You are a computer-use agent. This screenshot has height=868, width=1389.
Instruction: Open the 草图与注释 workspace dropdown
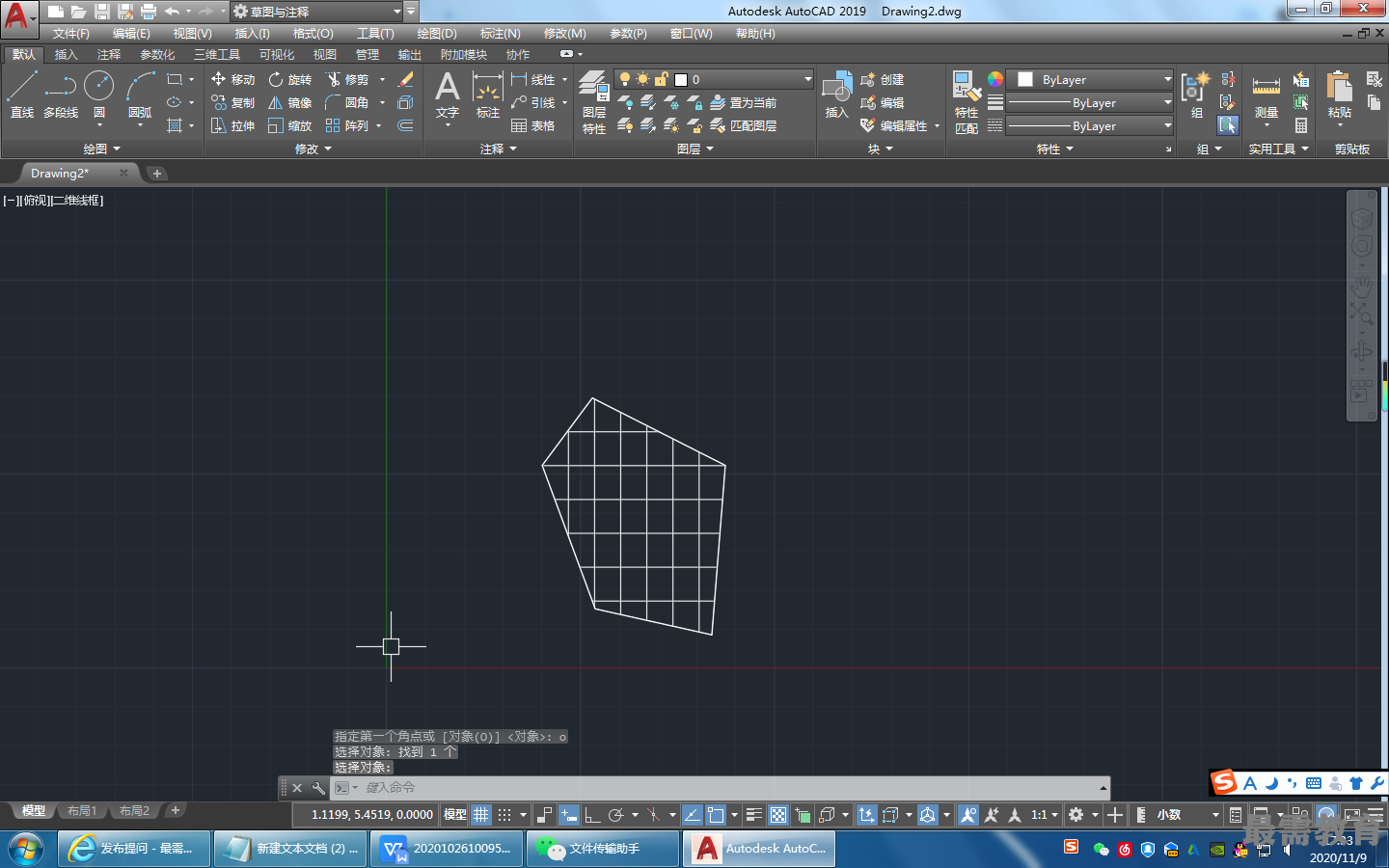point(317,12)
